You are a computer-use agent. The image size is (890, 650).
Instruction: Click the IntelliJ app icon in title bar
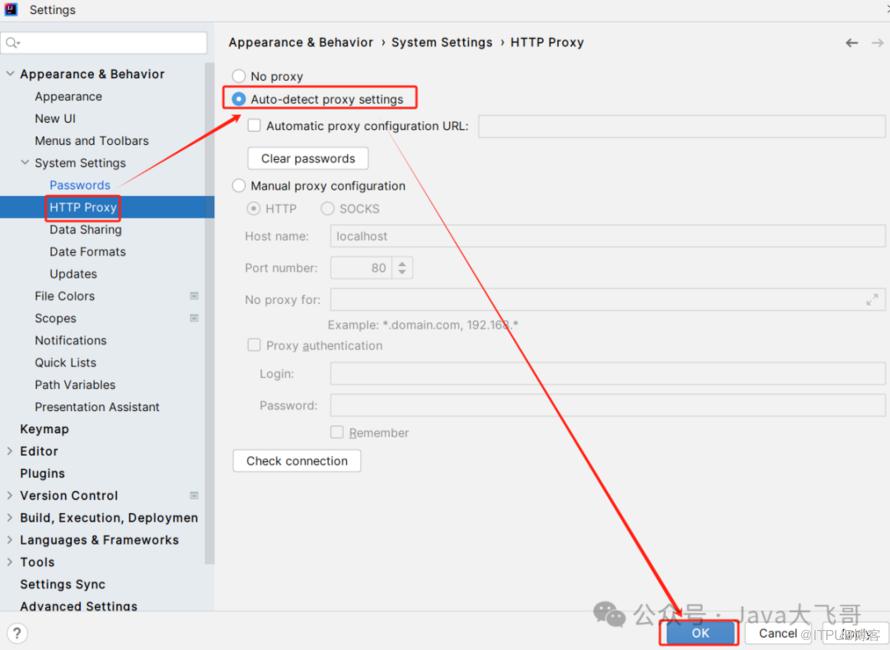(x=11, y=9)
